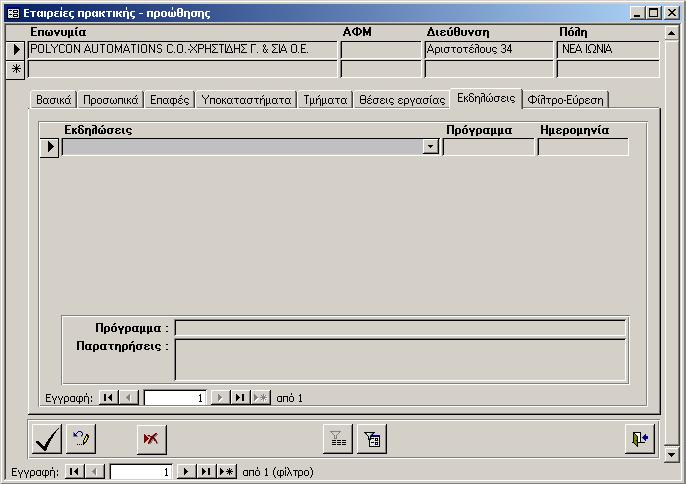Click the Ημερομηνία field in events row

click(583, 147)
